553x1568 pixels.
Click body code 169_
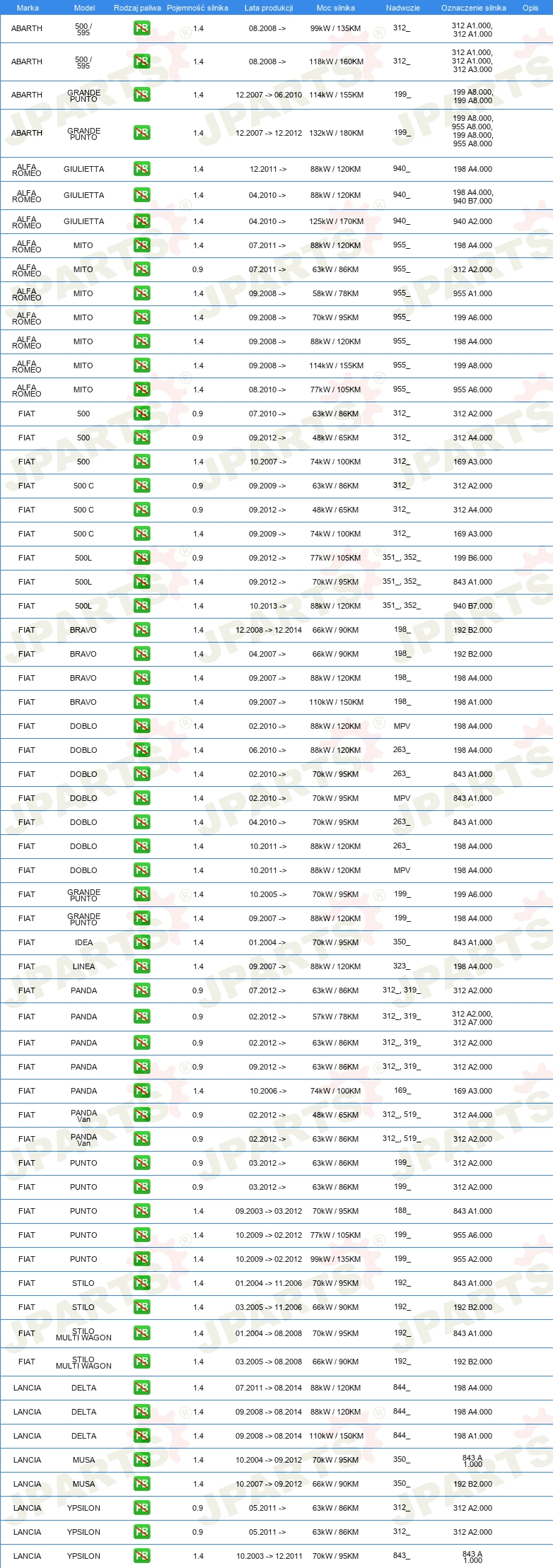pos(402,1090)
